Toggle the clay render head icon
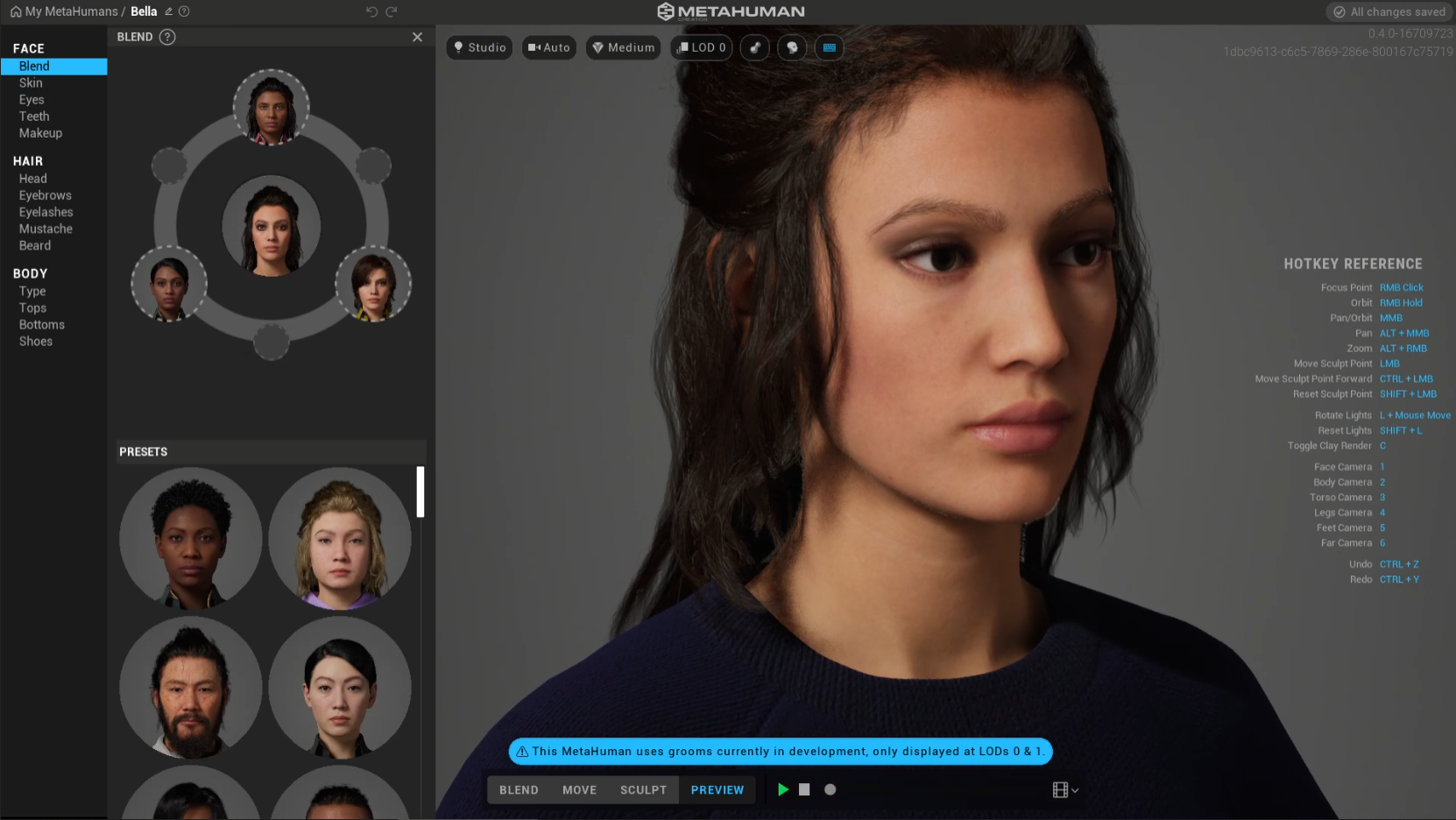 point(792,47)
